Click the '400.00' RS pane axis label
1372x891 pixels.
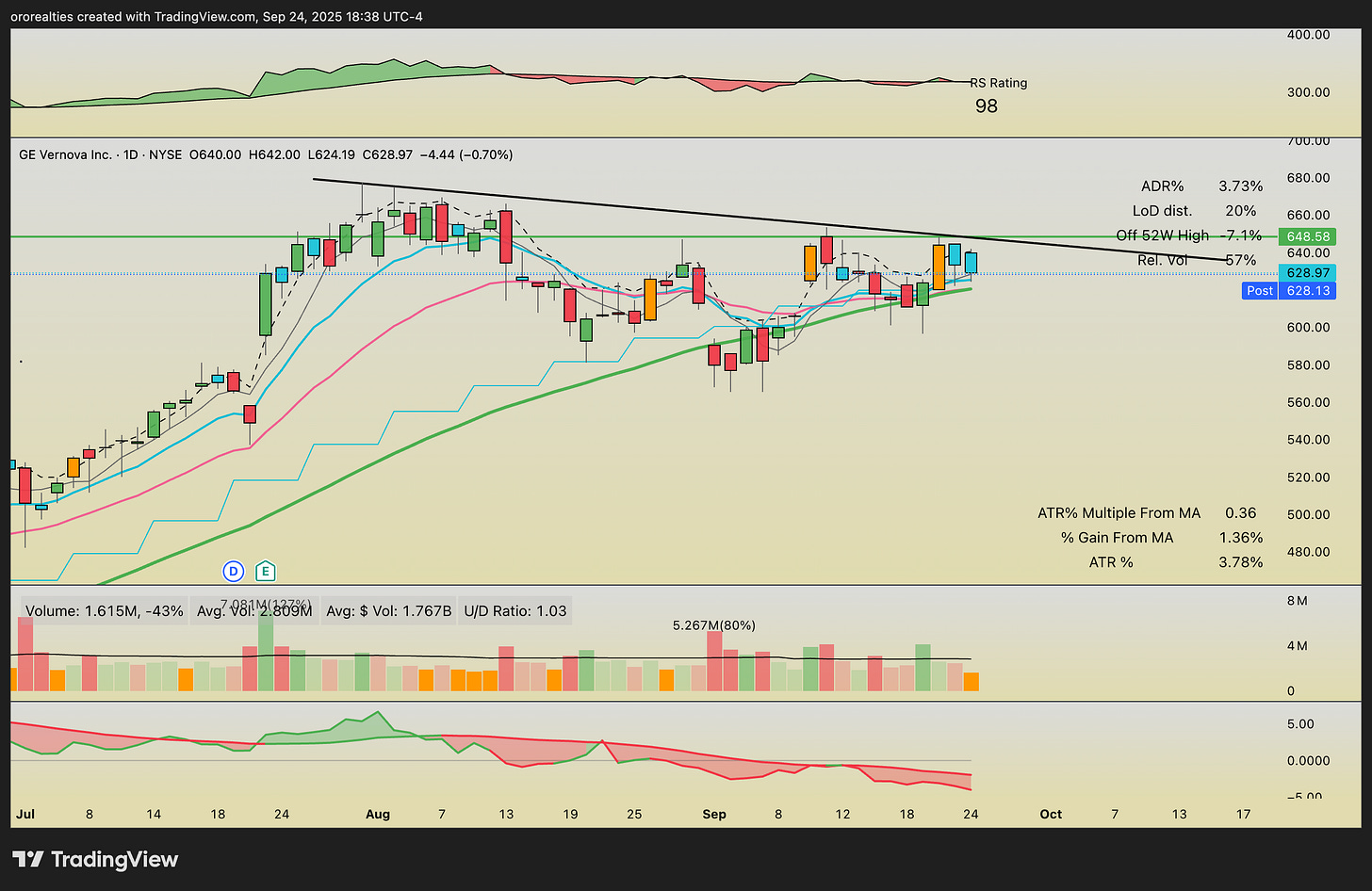(1309, 35)
